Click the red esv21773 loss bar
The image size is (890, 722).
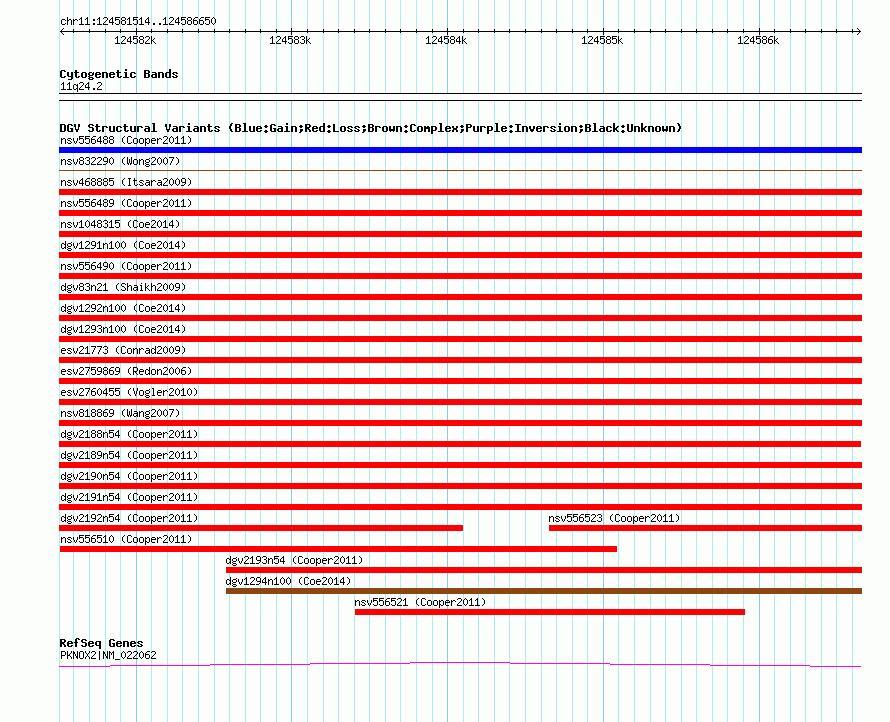click(x=460, y=360)
